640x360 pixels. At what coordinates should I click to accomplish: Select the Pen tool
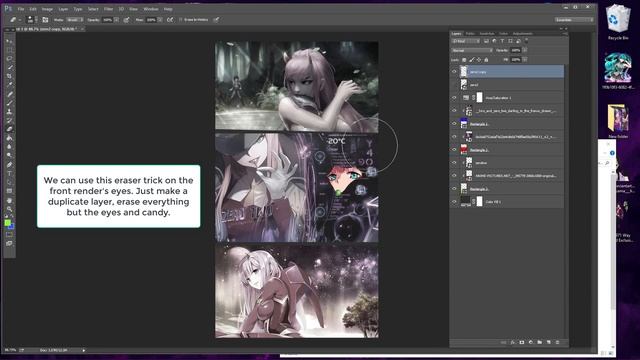(x=9, y=164)
